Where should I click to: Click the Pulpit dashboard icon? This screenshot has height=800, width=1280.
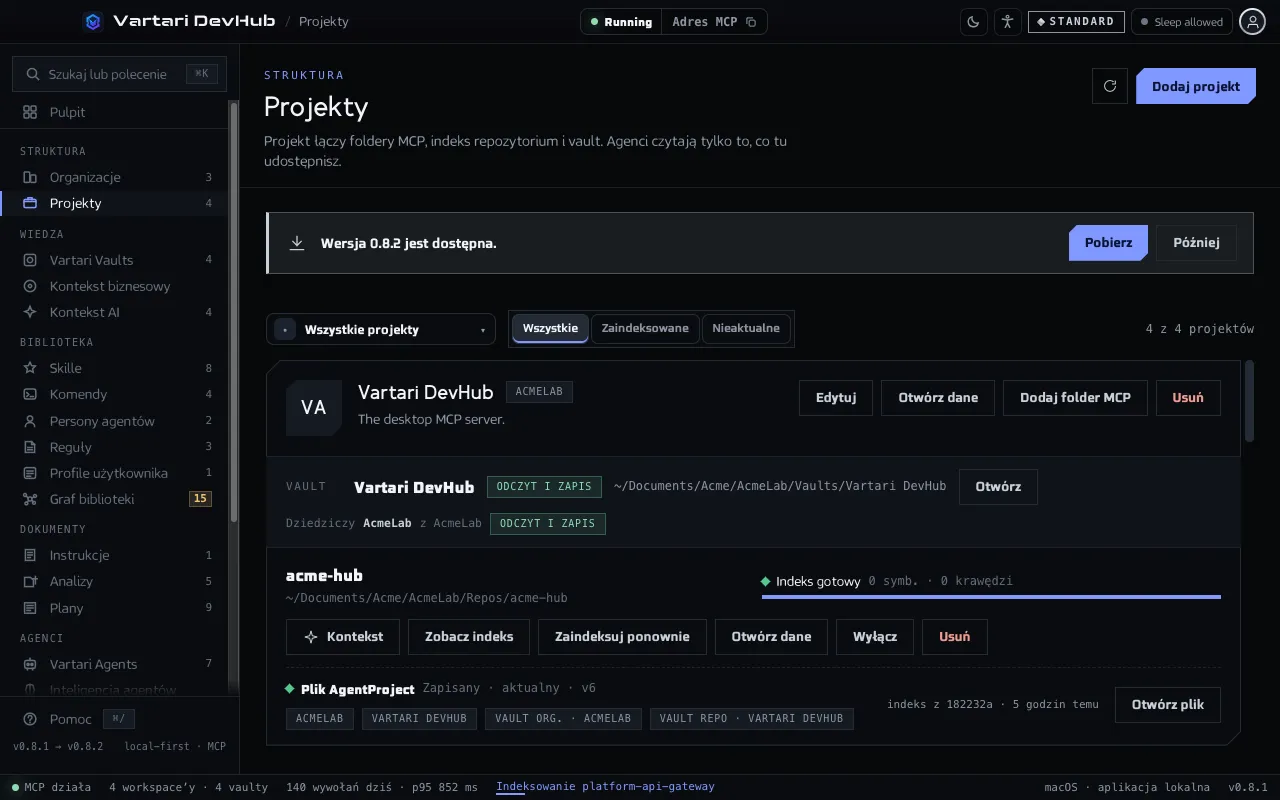click(x=30, y=112)
